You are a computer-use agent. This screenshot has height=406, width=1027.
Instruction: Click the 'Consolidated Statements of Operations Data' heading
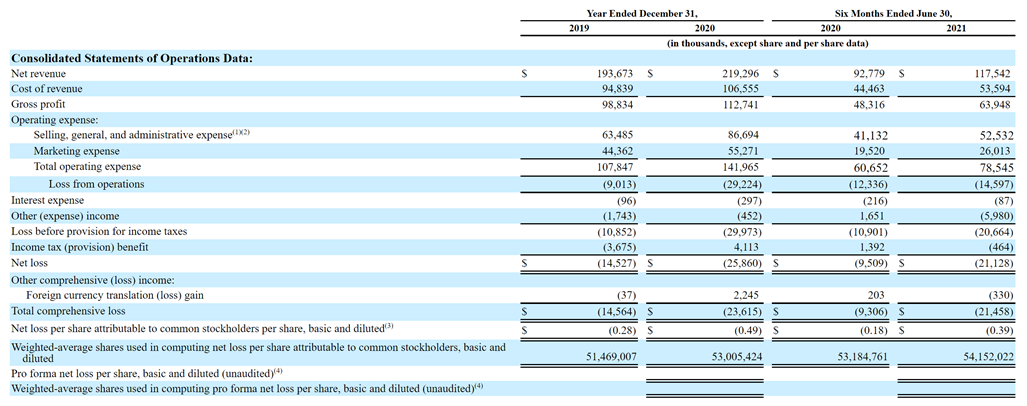(131, 58)
